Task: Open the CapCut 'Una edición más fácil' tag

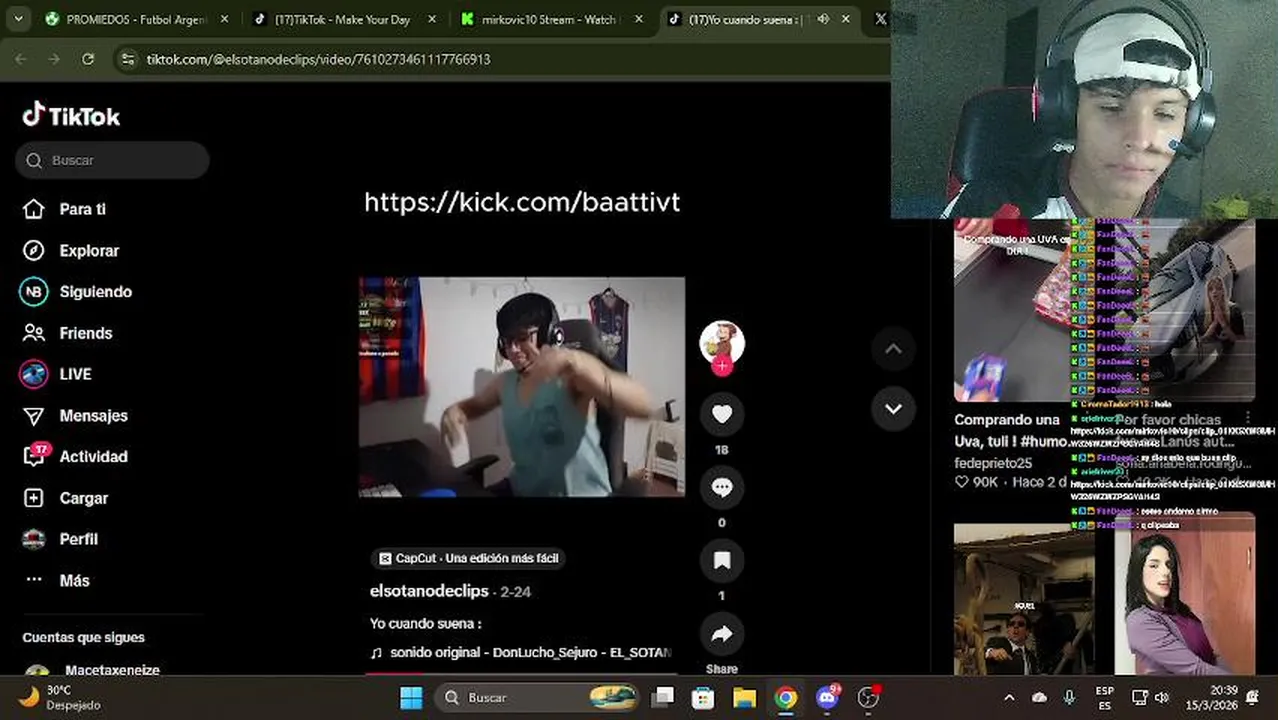Action: tap(468, 558)
